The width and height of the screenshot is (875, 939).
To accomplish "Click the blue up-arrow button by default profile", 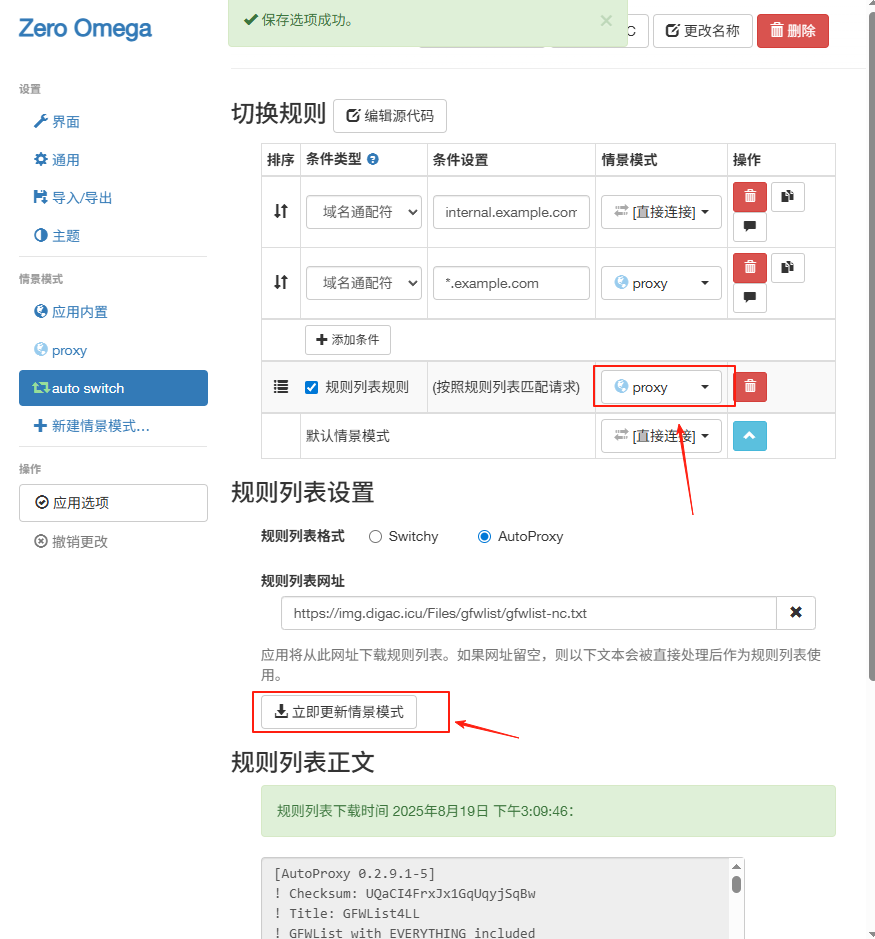I will [750, 436].
